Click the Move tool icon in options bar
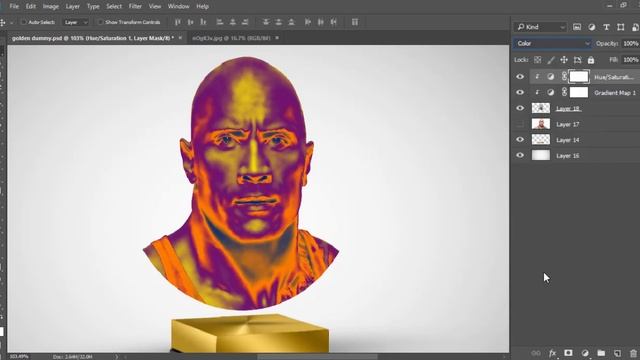Viewport: 640px width, 360px height. pyautogui.click(x=3, y=22)
